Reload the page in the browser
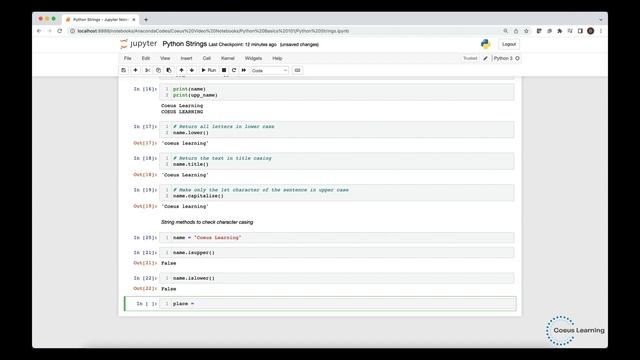The image size is (640, 360). pyautogui.click(x=60, y=31)
